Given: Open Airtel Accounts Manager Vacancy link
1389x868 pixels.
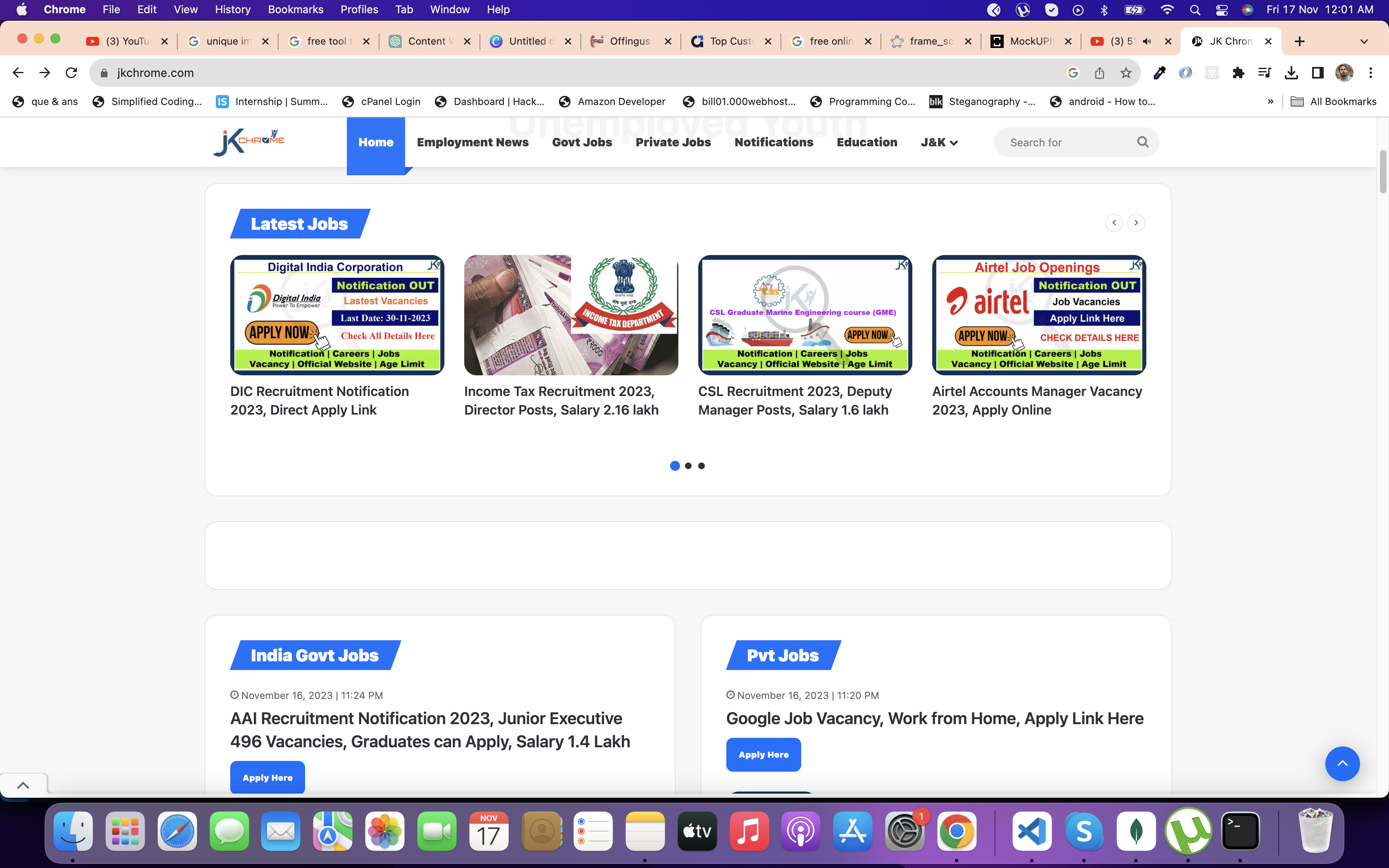Looking at the screenshot, I should pos(1037,401).
